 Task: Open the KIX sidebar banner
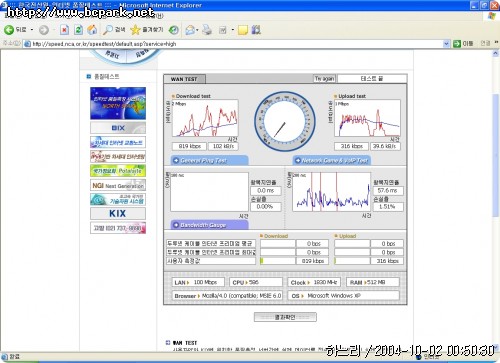coord(118,213)
